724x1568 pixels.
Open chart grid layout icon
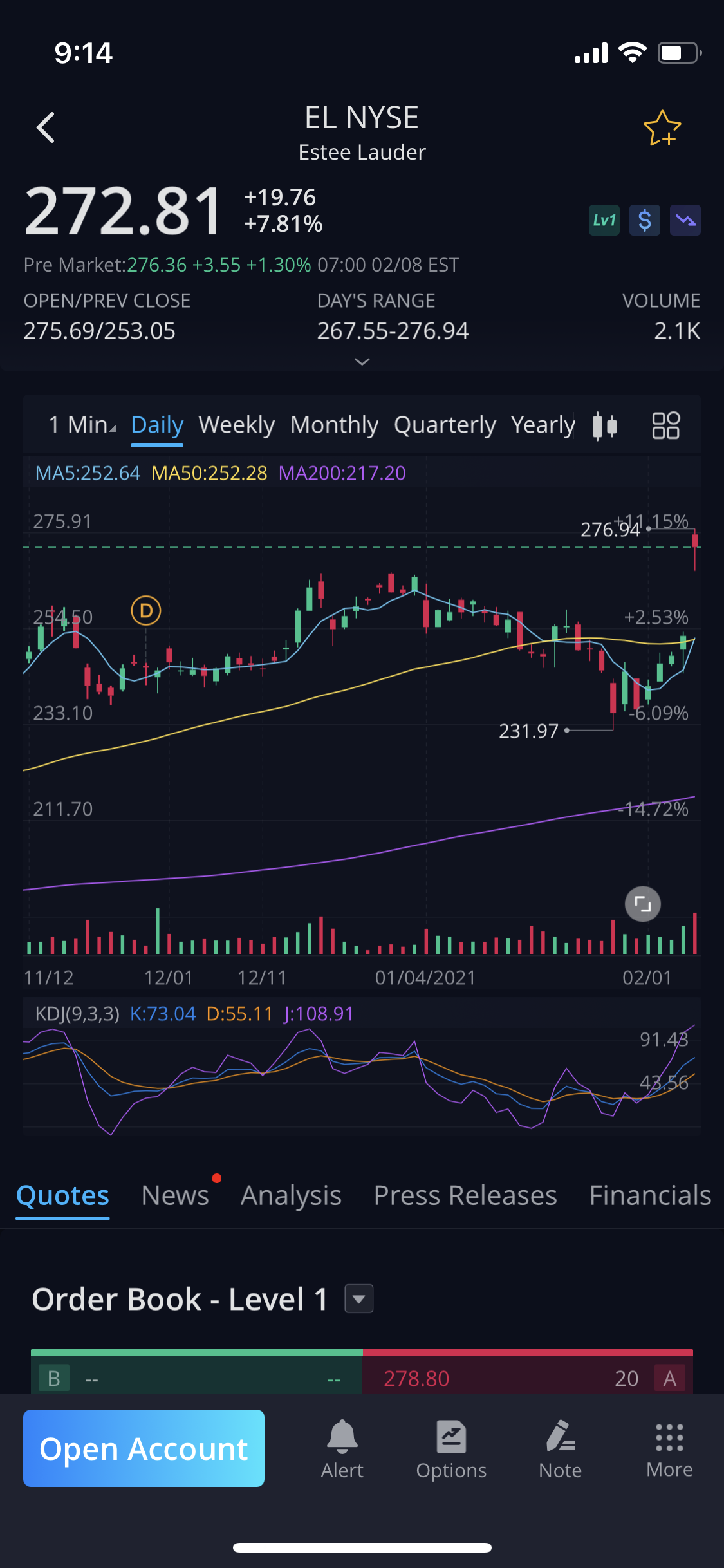[665, 425]
